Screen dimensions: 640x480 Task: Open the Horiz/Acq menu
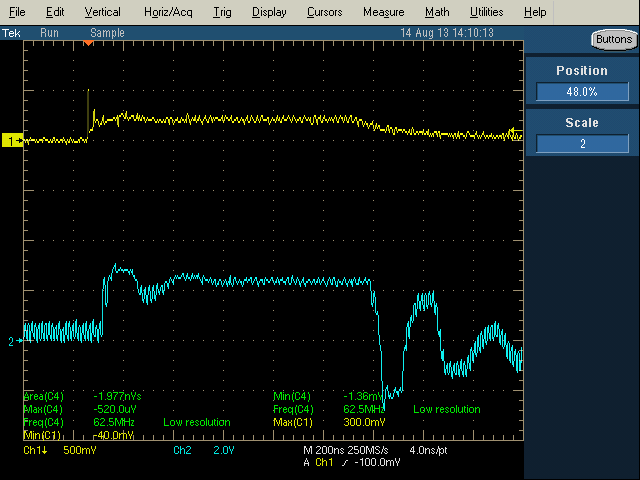pos(168,12)
